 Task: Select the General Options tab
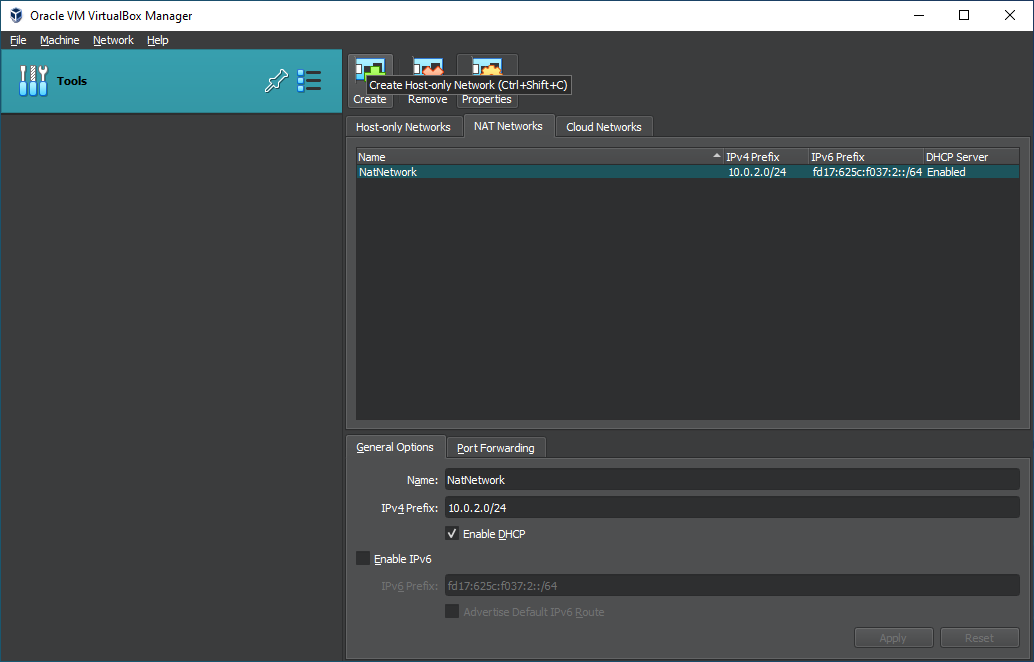pos(395,447)
